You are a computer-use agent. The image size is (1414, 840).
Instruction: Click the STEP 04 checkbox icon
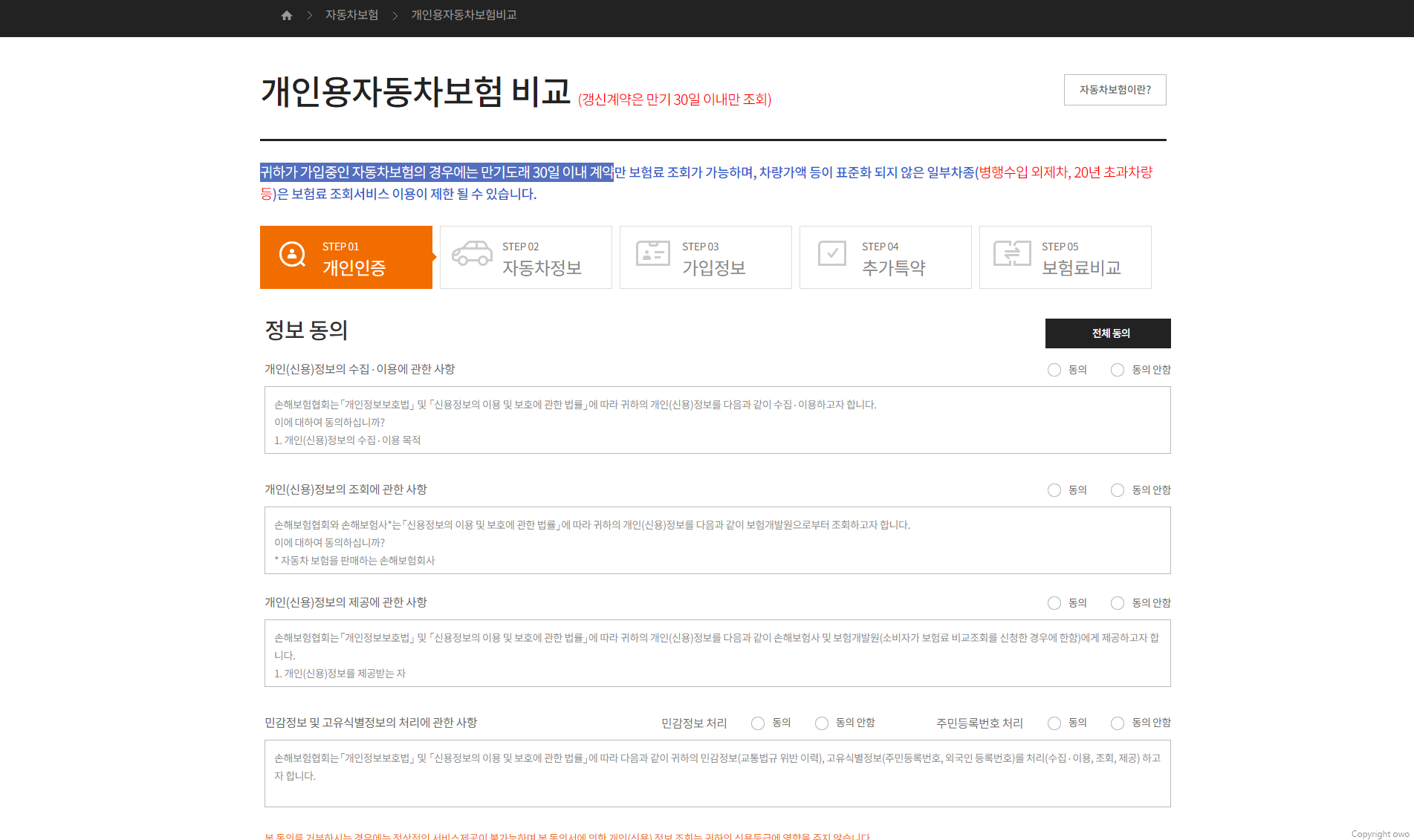pyautogui.click(x=831, y=253)
